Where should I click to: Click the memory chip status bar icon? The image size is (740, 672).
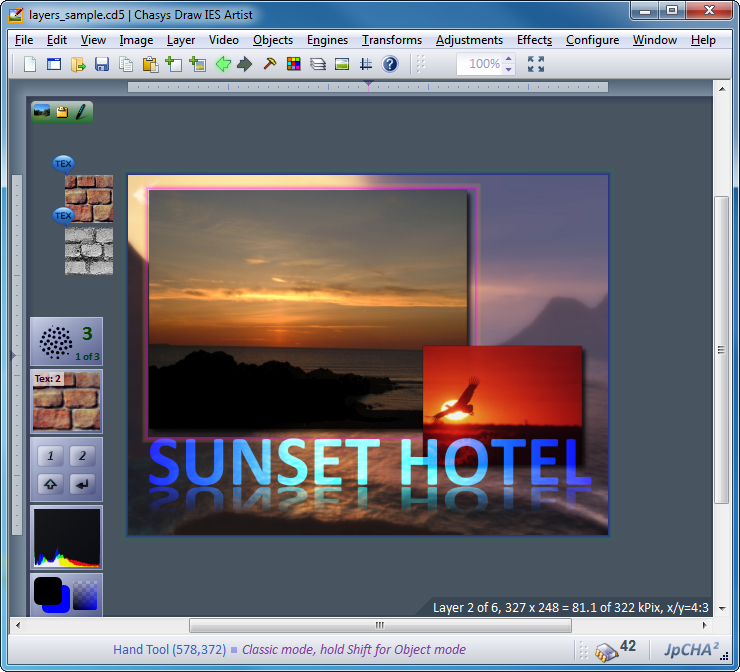click(605, 651)
